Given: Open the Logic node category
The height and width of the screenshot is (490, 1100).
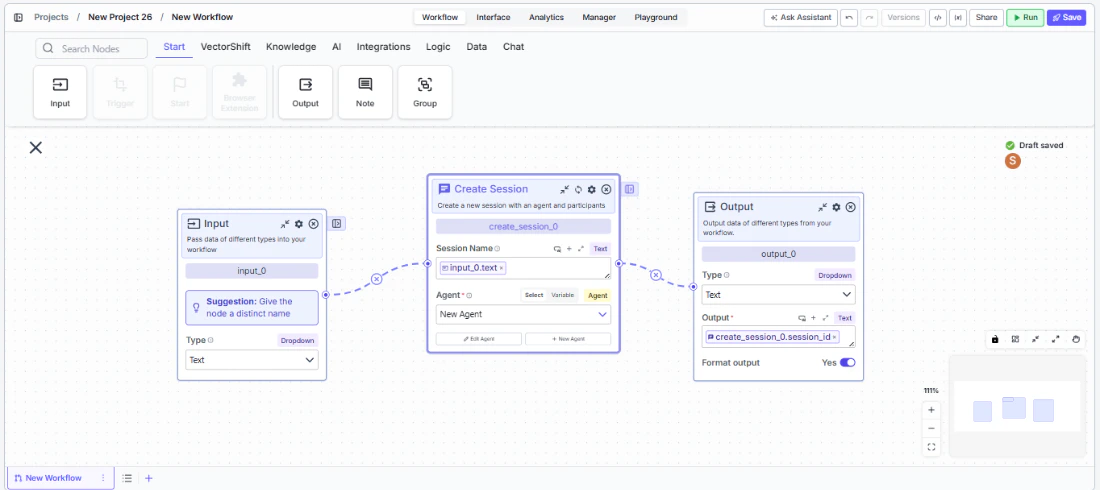Looking at the screenshot, I should point(438,47).
